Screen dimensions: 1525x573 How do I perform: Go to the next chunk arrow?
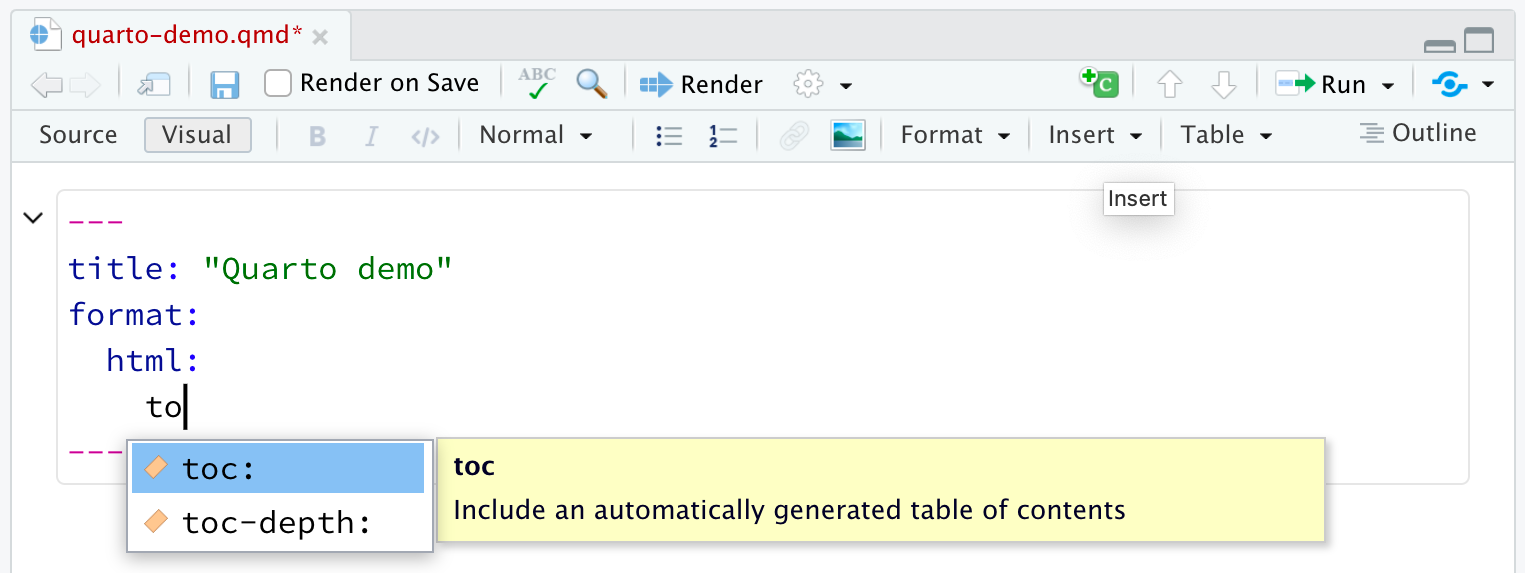point(1224,85)
